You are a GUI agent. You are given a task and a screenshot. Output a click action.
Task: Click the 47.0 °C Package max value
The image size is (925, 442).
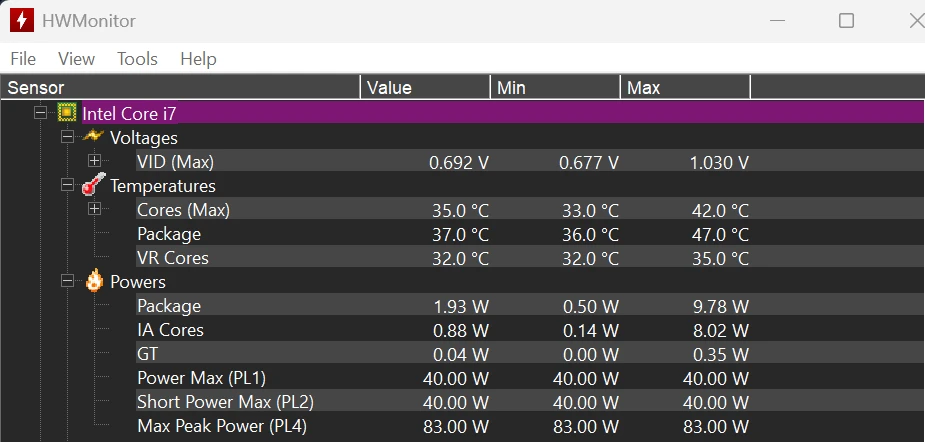(x=720, y=234)
